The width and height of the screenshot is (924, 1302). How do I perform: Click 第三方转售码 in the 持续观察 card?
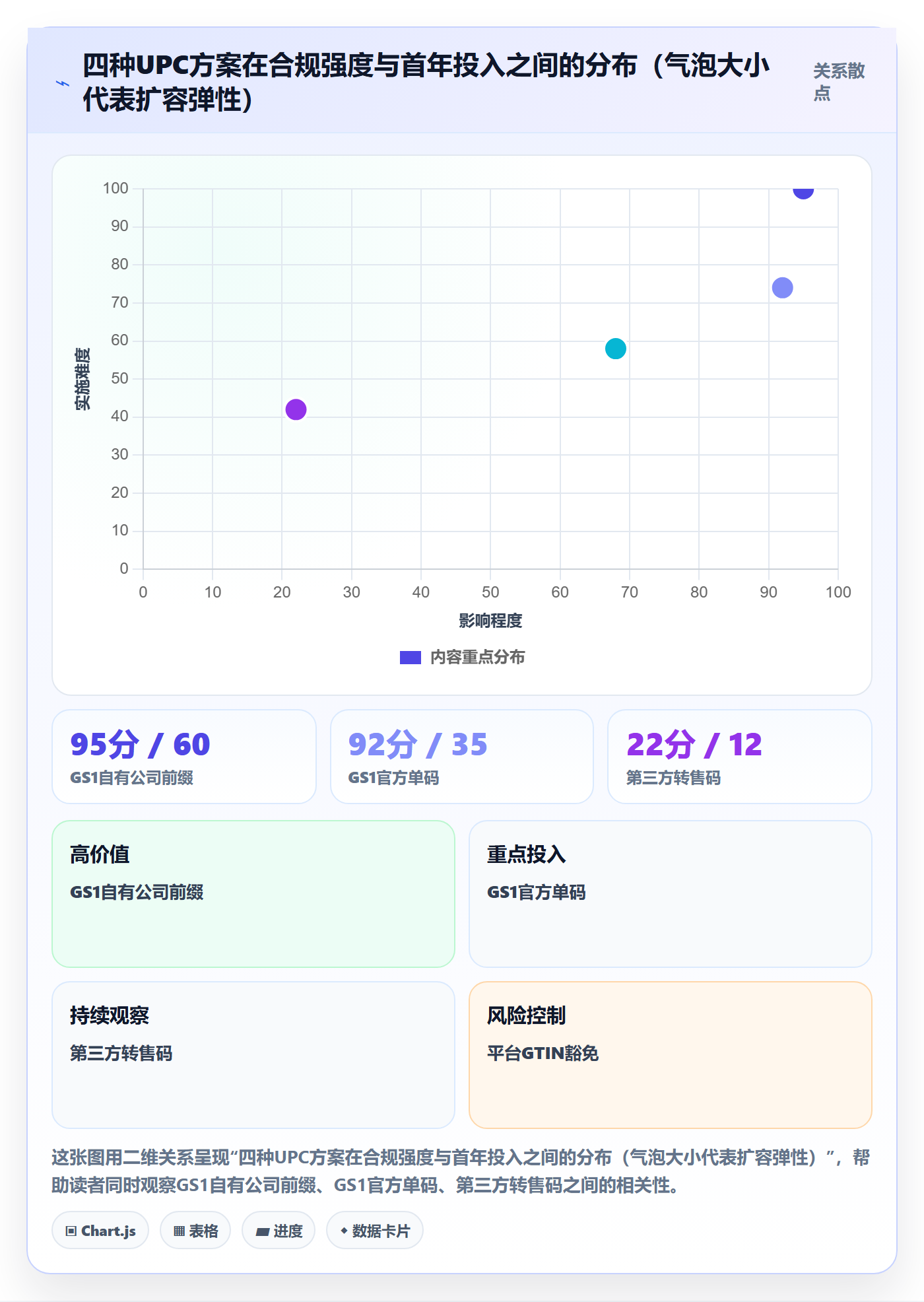(x=121, y=1053)
